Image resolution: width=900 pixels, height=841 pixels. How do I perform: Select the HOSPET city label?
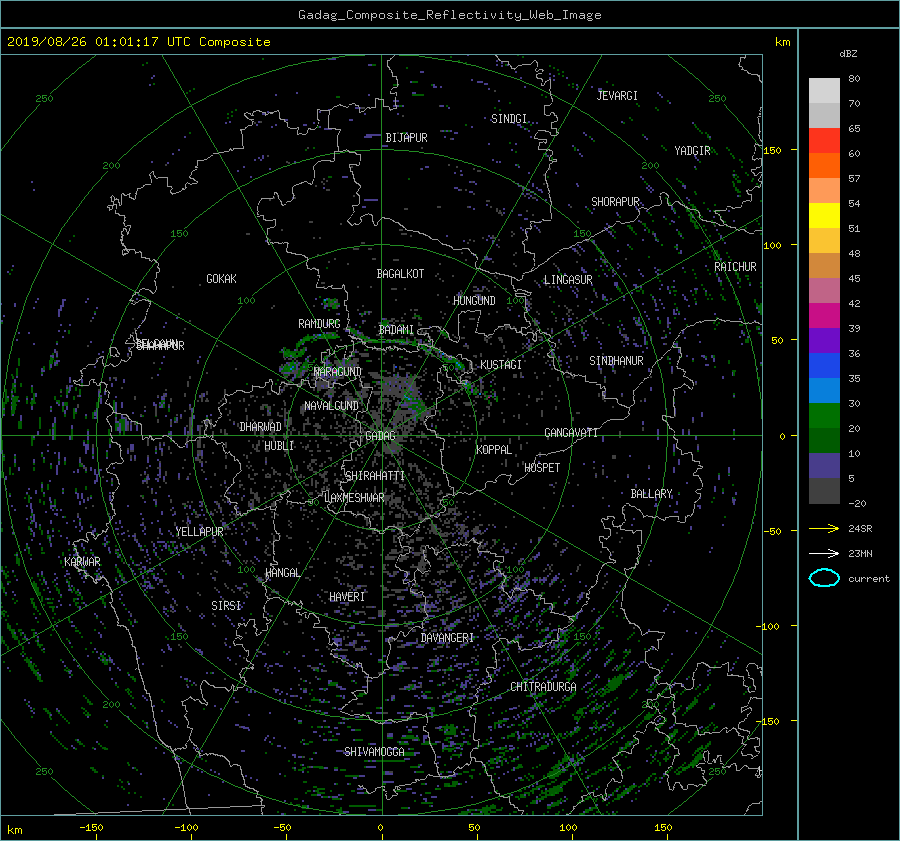tap(542, 468)
